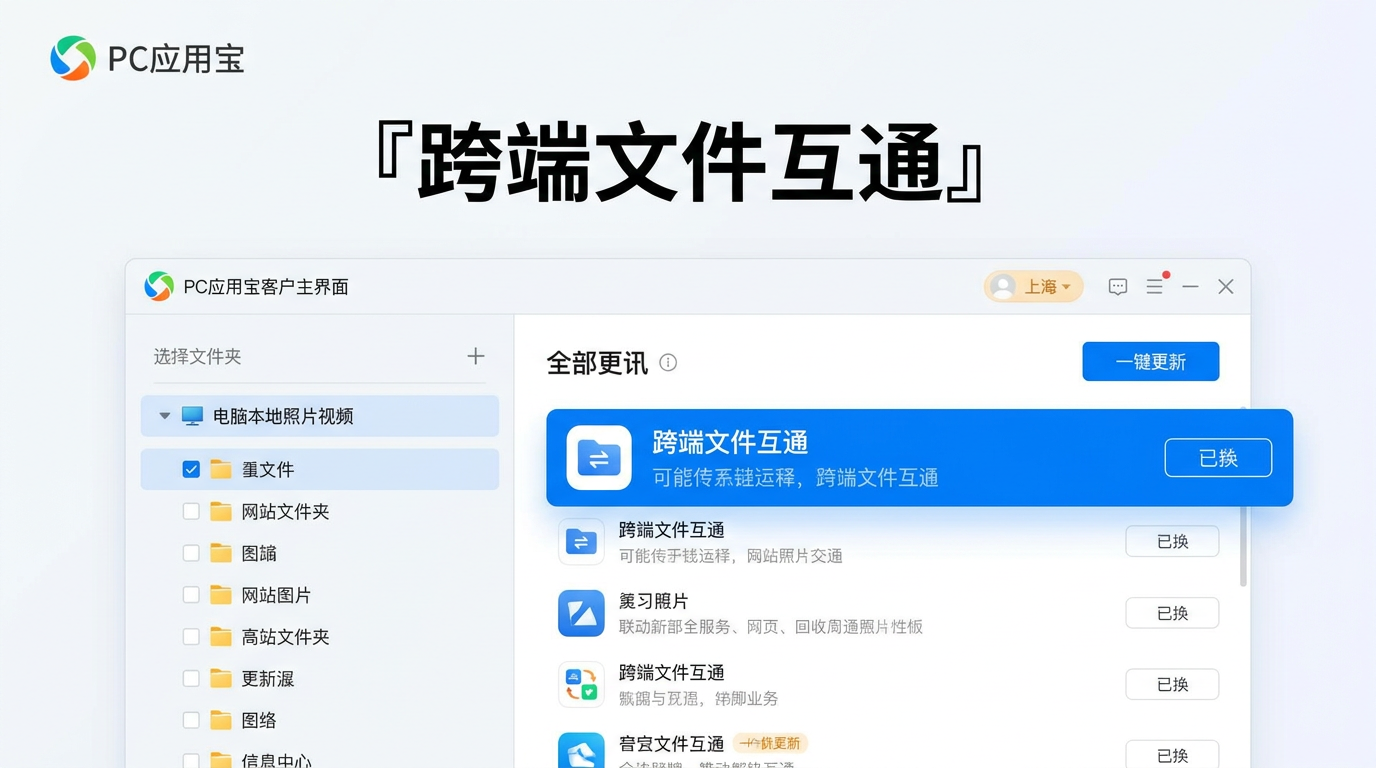Click 已换 beside the four-tile icon row

pos(1172,684)
